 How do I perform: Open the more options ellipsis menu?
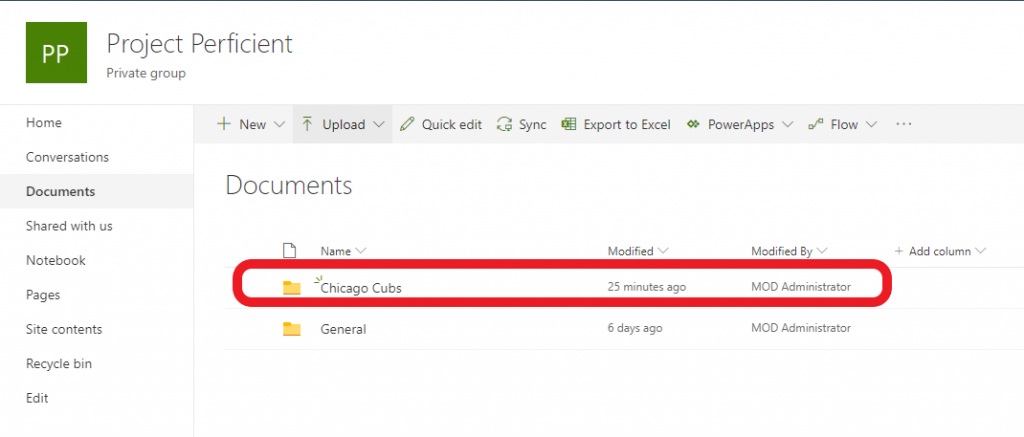[904, 124]
